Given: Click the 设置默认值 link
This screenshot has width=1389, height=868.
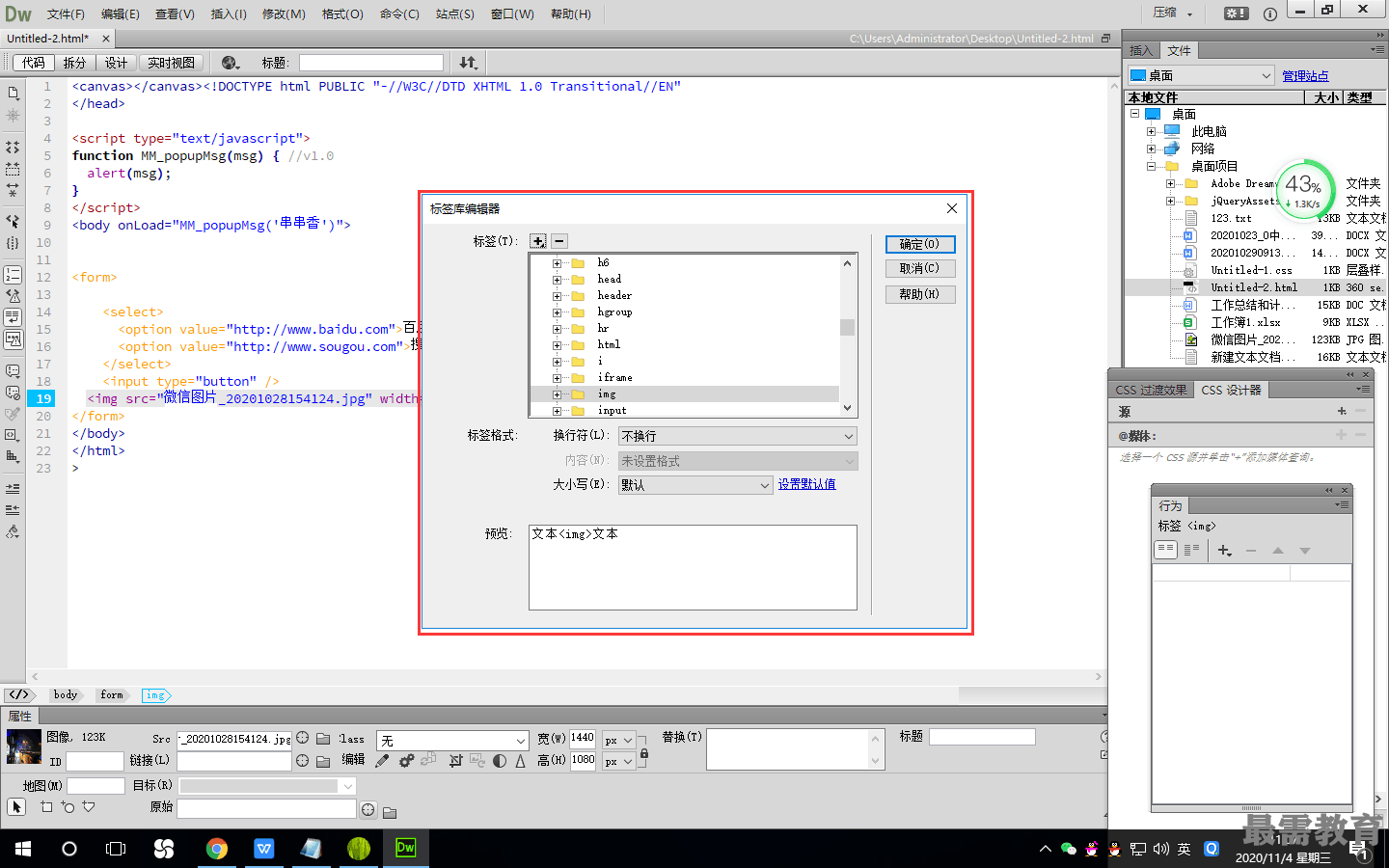Looking at the screenshot, I should 807,484.
